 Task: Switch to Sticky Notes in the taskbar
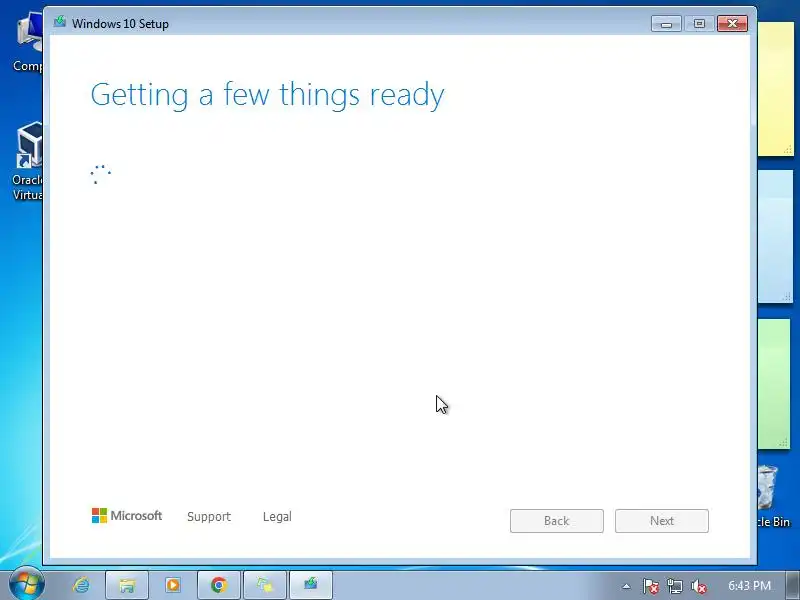coord(265,585)
